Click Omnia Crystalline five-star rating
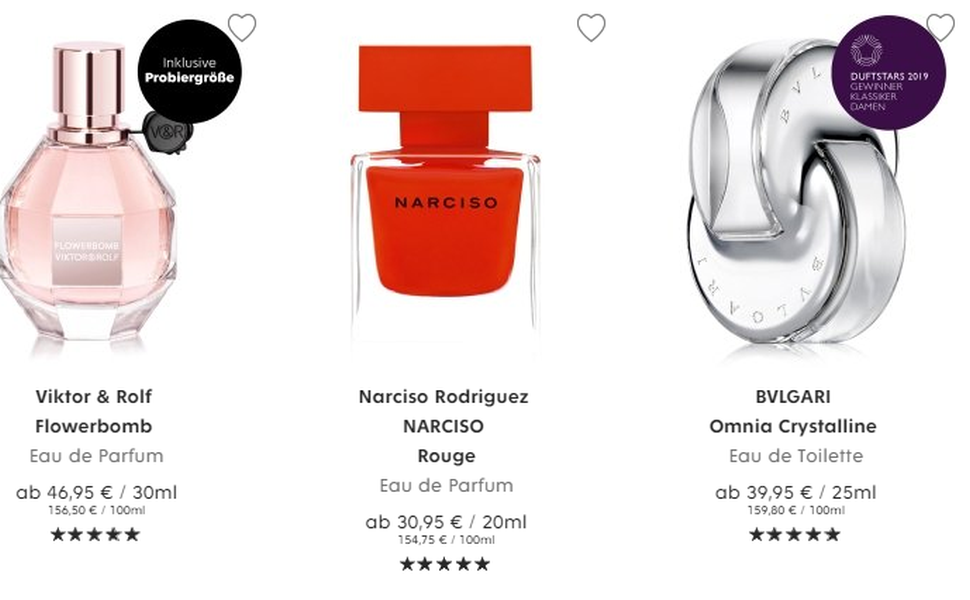 [794, 534]
